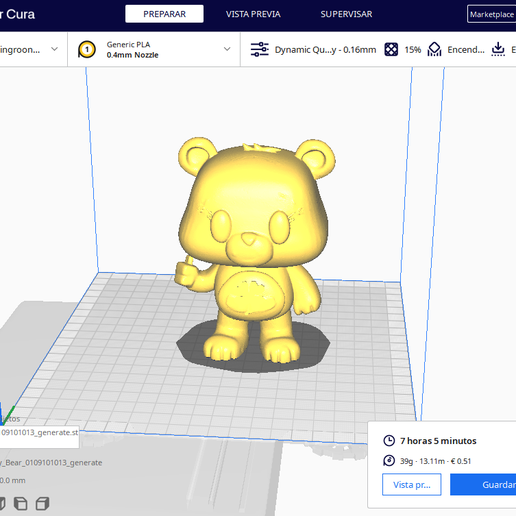Open the VISTA PREVIA tab
The image size is (516, 516).
click(x=253, y=14)
